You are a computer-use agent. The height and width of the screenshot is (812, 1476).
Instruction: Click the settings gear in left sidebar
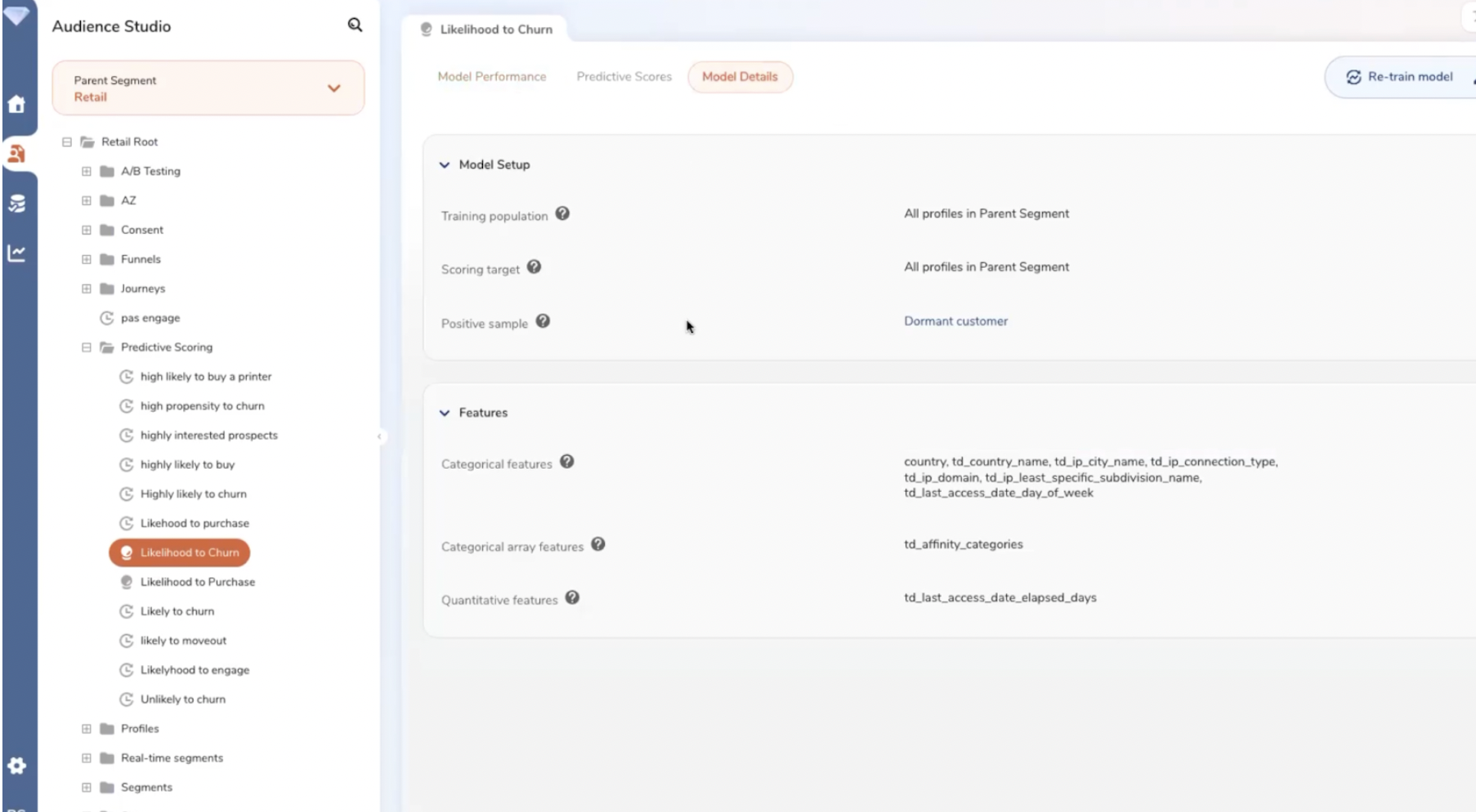pos(16,765)
